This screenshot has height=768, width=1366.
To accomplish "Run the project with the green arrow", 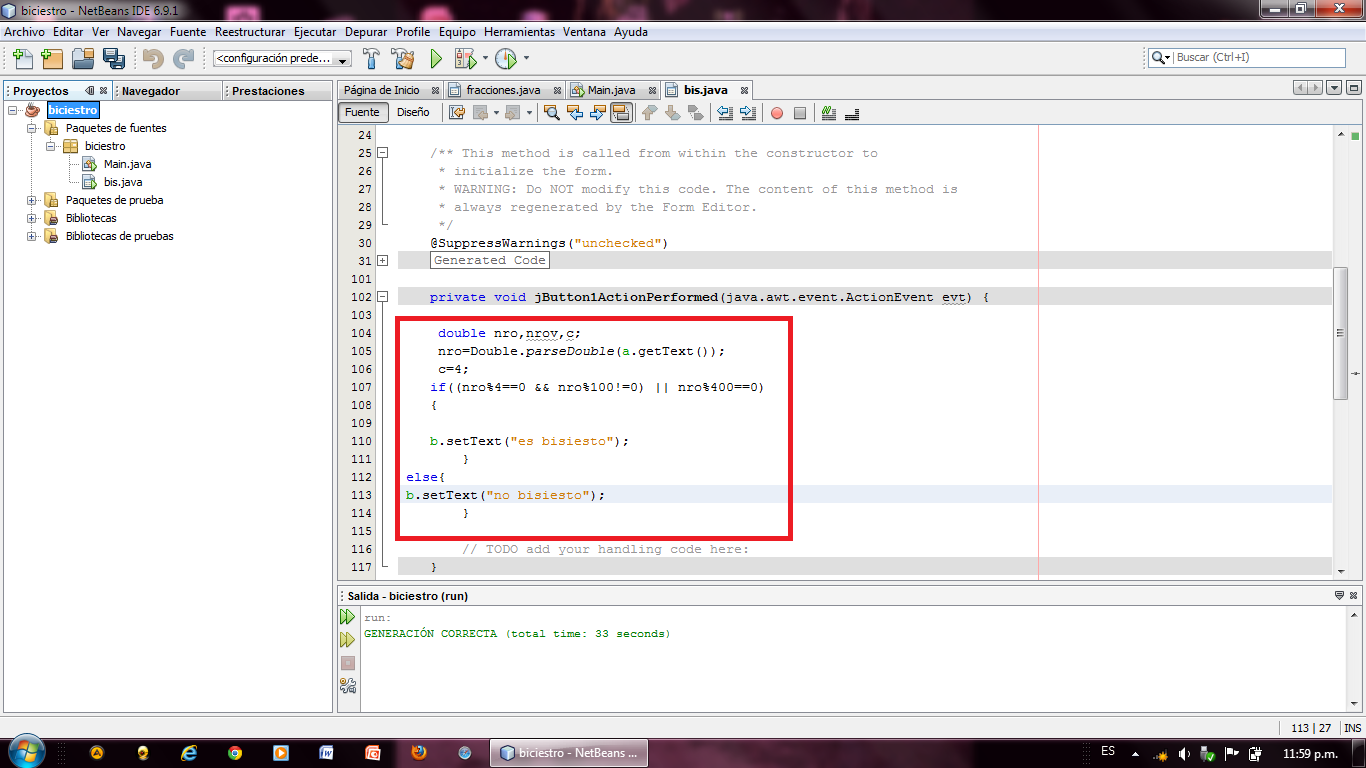I will coord(437,58).
